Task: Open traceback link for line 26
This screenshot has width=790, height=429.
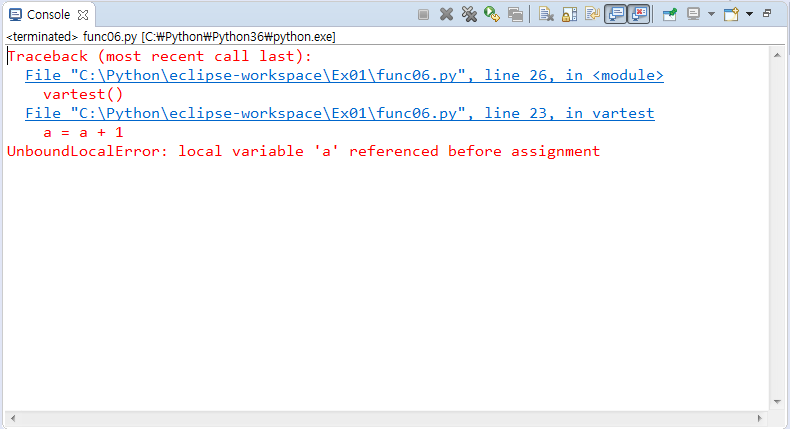Action: point(344,75)
